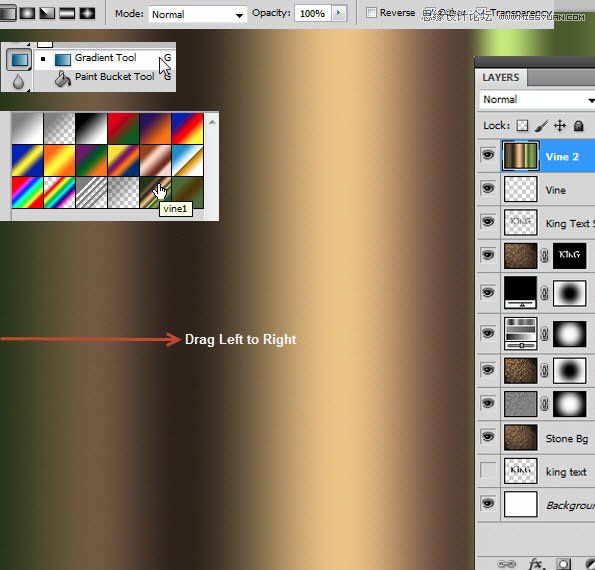Screen dimensions: 595x570
Task: Hide the Stone Bg layer
Action: 488,436
